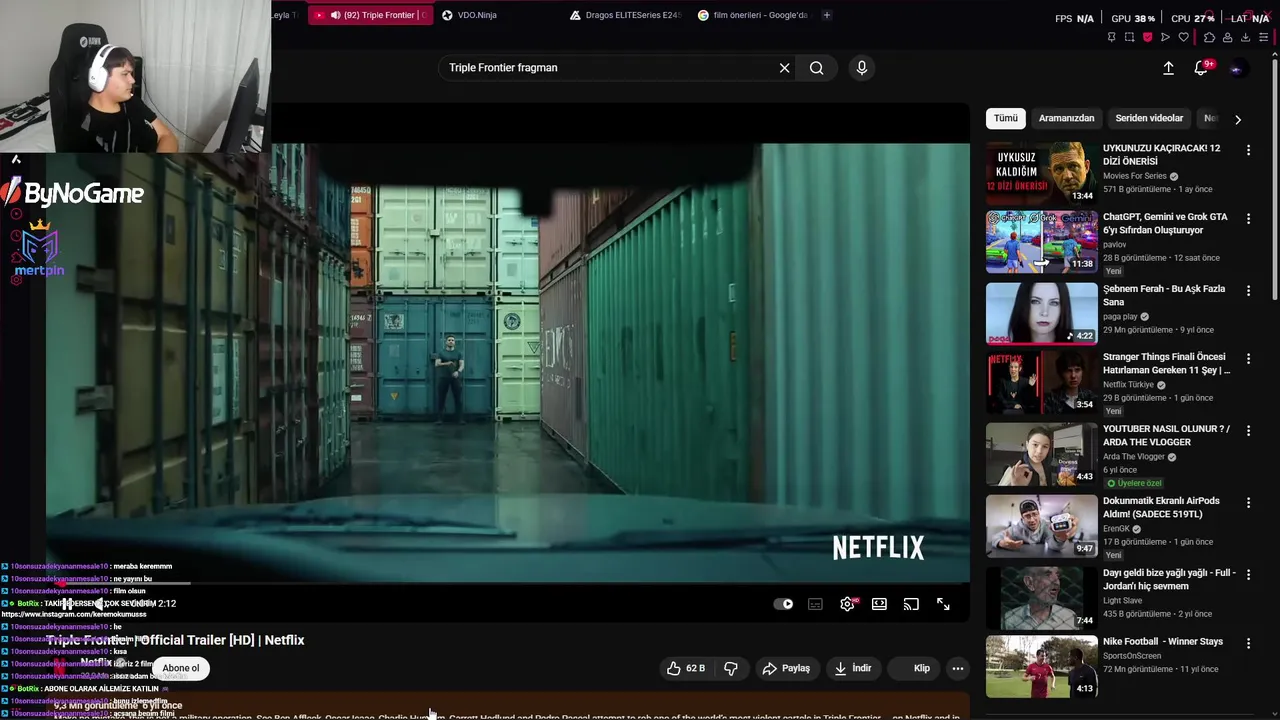Image resolution: width=1280 pixels, height=720 pixels.
Task: Switch to the film önerileri Google tab
Action: pyautogui.click(x=754, y=15)
